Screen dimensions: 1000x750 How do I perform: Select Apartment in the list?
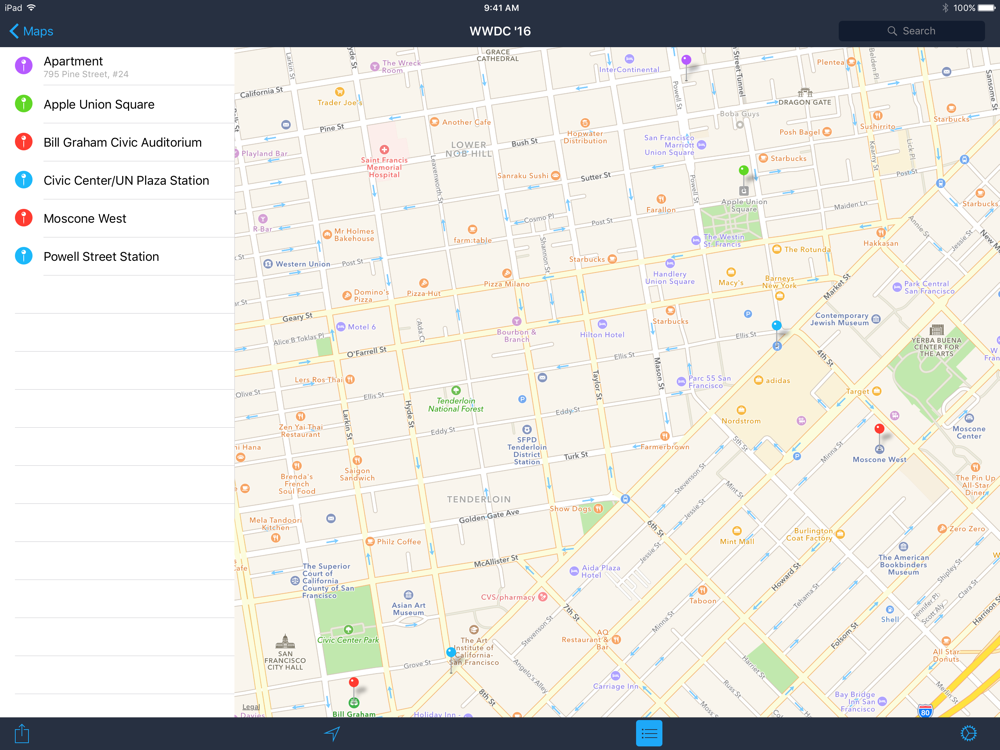pos(117,66)
